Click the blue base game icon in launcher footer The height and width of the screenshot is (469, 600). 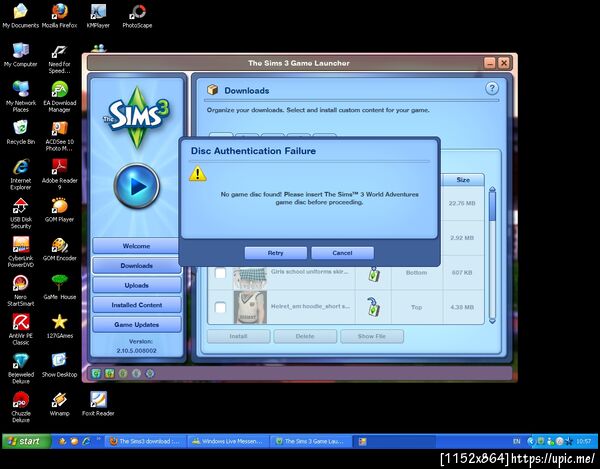pos(96,373)
